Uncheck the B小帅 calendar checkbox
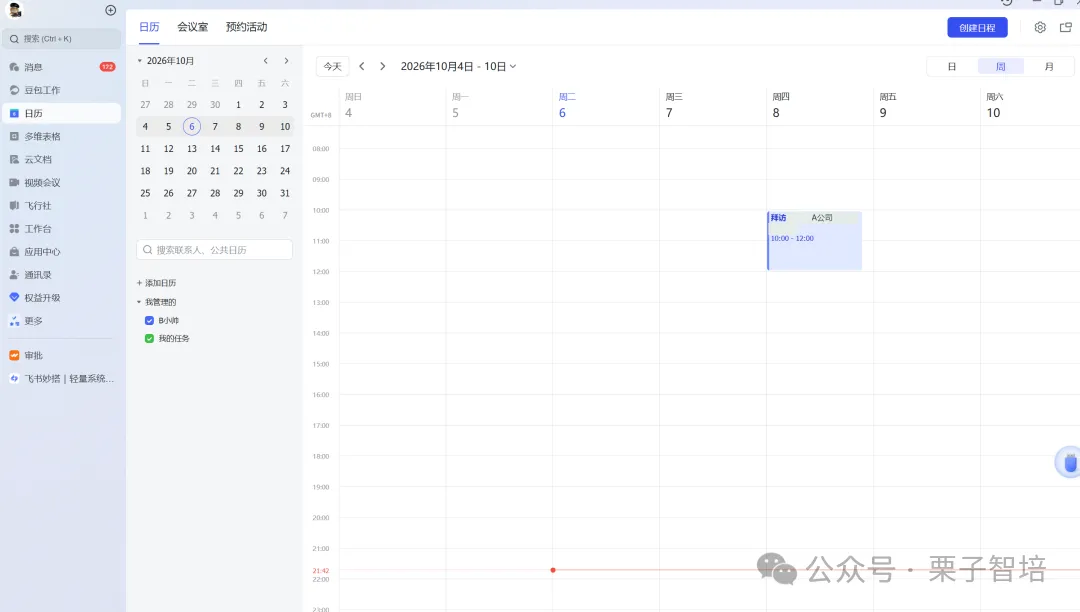1080x612 pixels. [x=149, y=321]
